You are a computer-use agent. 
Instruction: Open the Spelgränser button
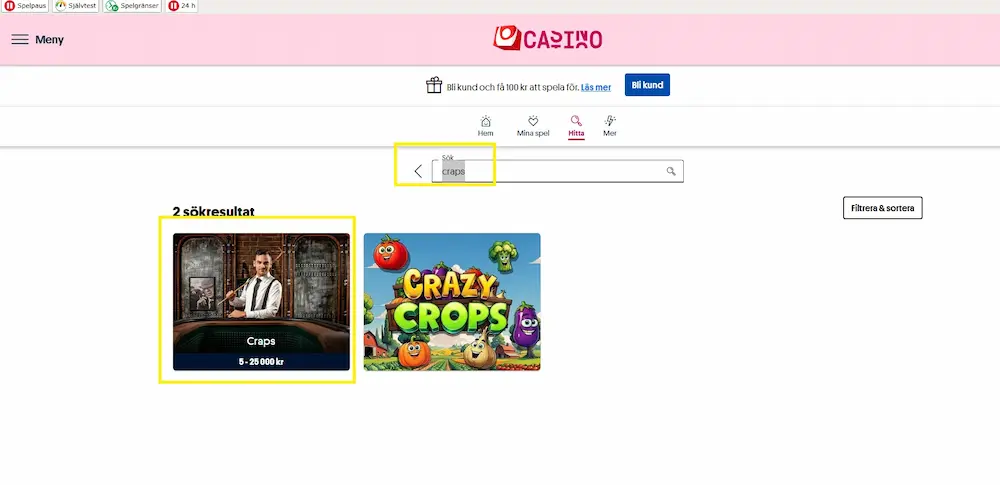(132, 6)
